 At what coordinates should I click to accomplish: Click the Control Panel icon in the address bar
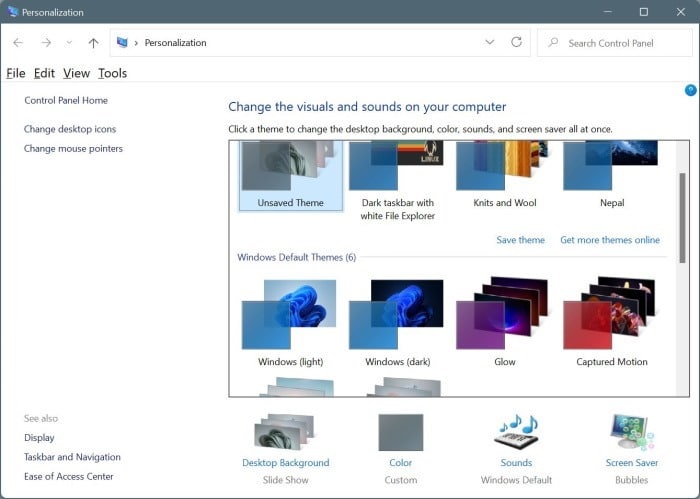[x=122, y=42]
